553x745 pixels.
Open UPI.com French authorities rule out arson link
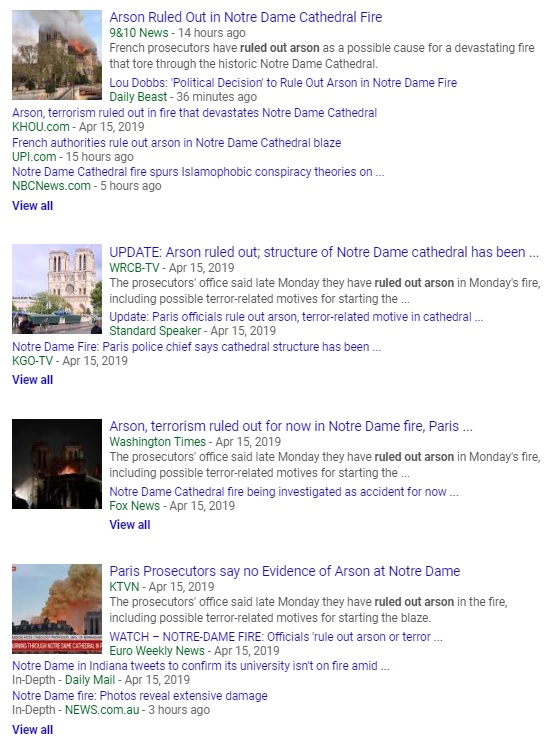[177, 143]
